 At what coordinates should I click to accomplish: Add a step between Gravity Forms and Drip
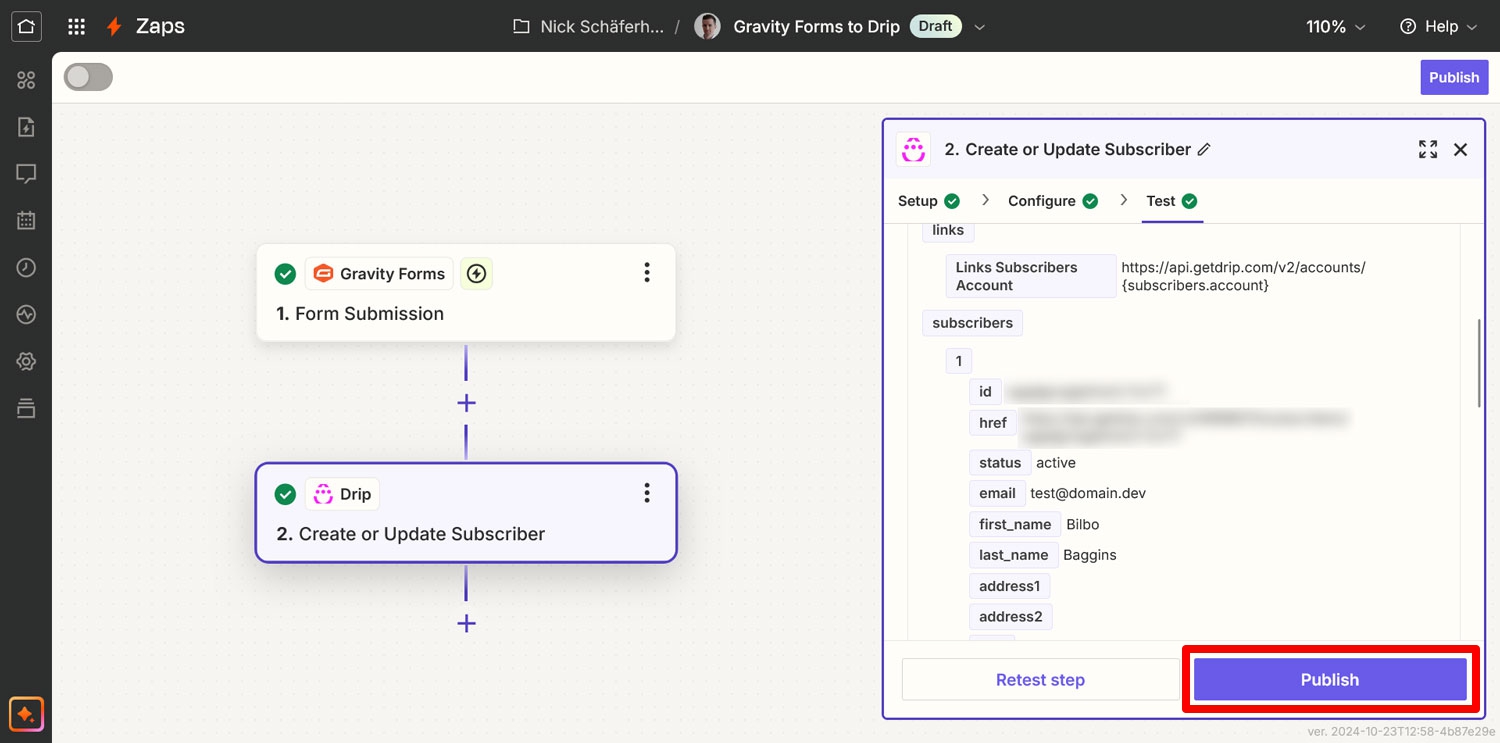click(x=466, y=403)
